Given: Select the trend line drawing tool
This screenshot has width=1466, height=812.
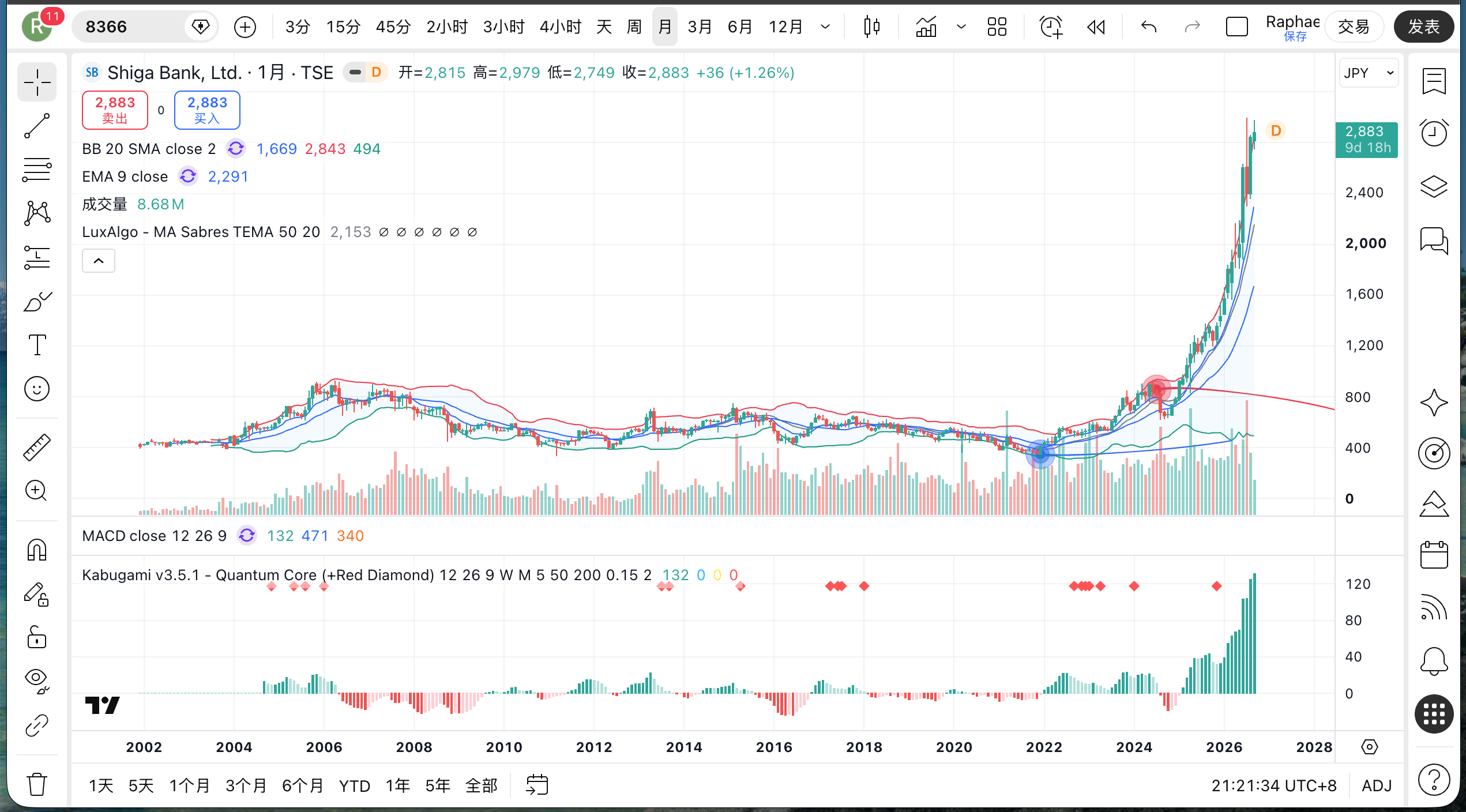Looking at the screenshot, I should [x=37, y=126].
